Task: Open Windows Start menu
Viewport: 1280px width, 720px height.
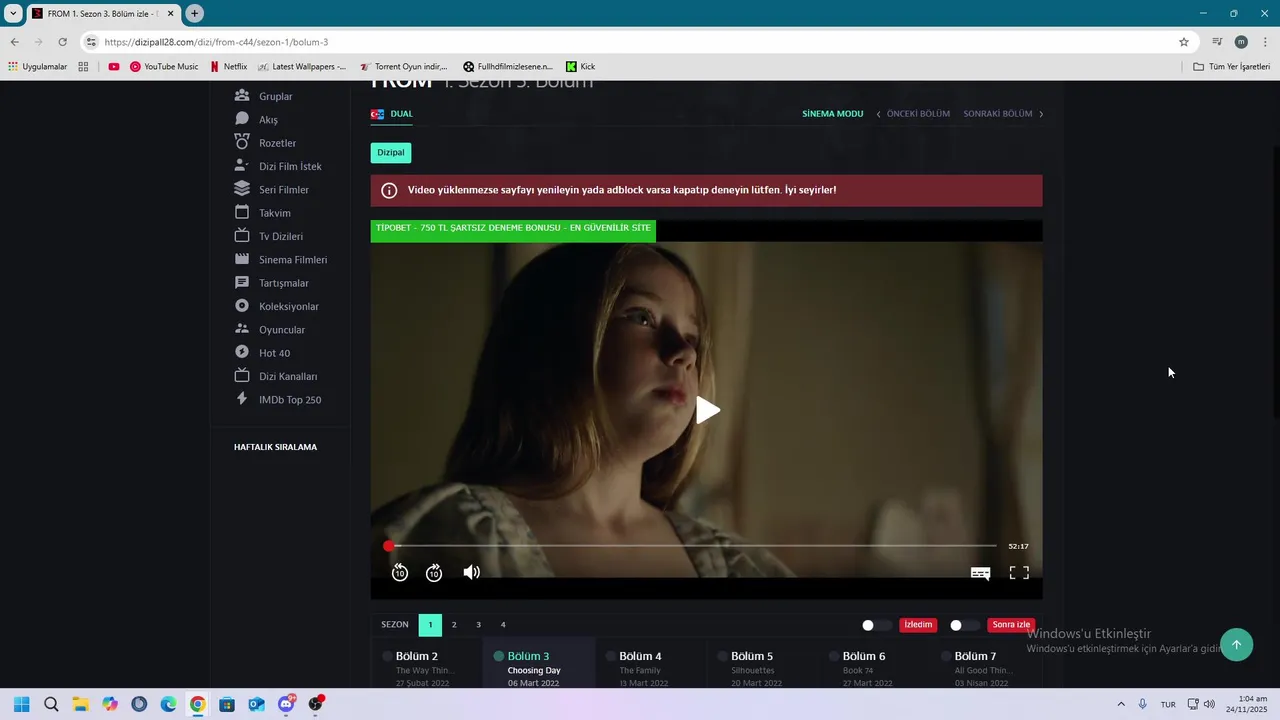Action: click(22, 704)
